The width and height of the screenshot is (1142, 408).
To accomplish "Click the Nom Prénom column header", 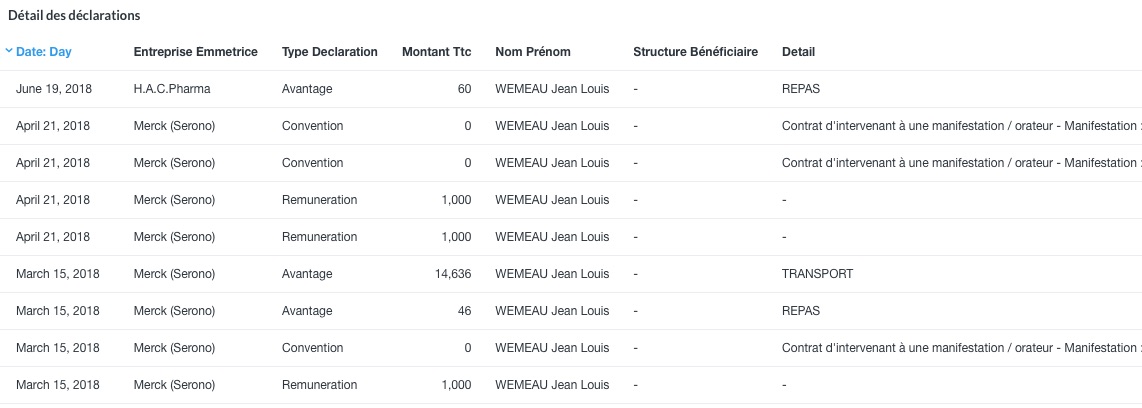I will (x=533, y=52).
